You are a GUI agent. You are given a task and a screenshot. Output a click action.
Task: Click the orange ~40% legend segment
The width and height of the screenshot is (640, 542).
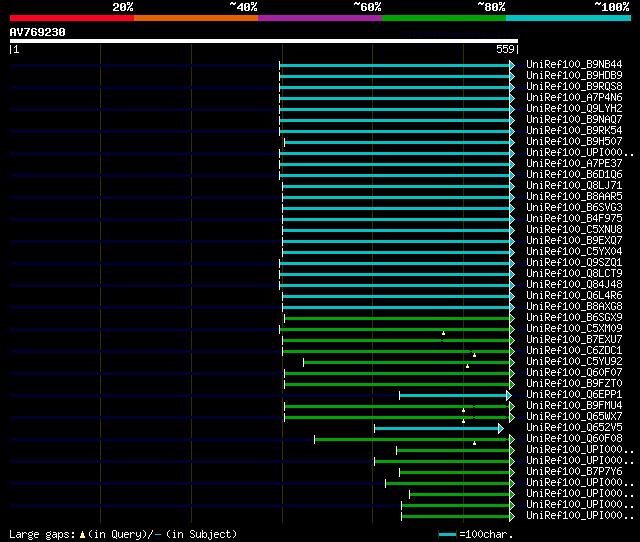(196, 18)
